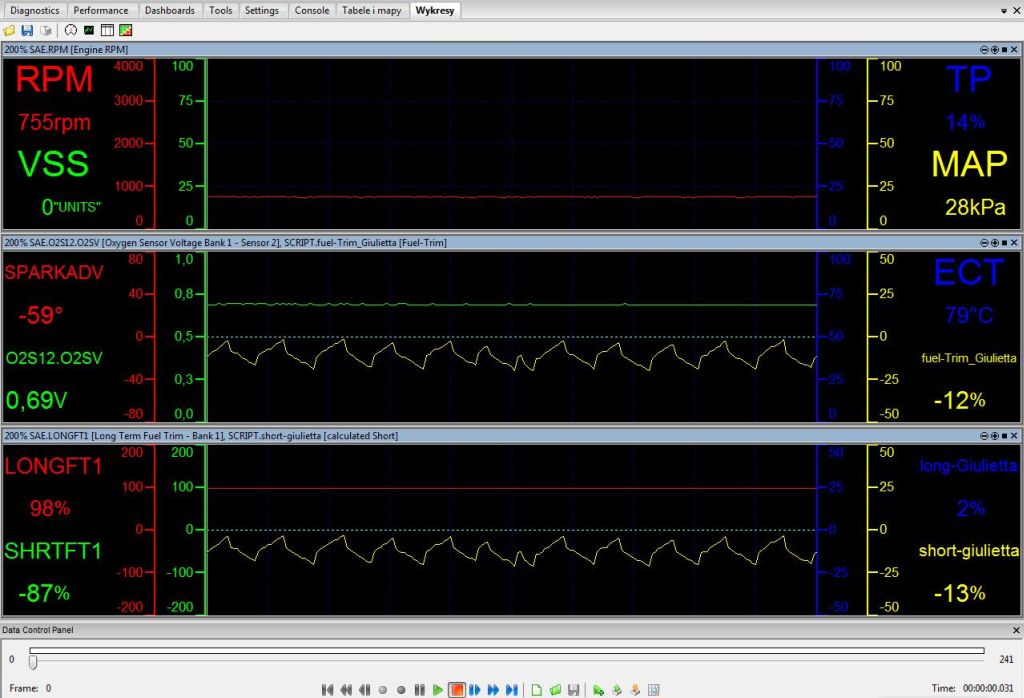The width and height of the screenshot is (1024, 698).
Task: Close the Engine RPM chart panel
Action: (x=1014, y=49)
